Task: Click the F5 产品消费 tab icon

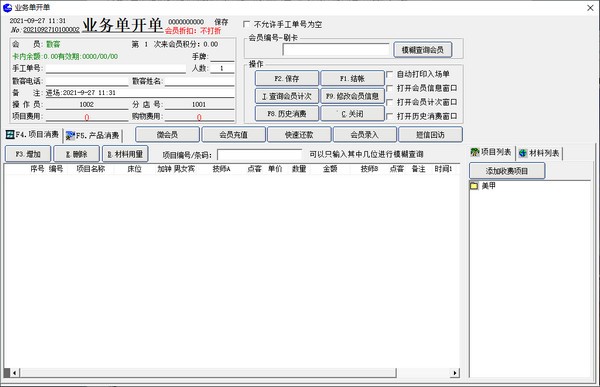Action: pyautogui.click(x=70, y=136)
